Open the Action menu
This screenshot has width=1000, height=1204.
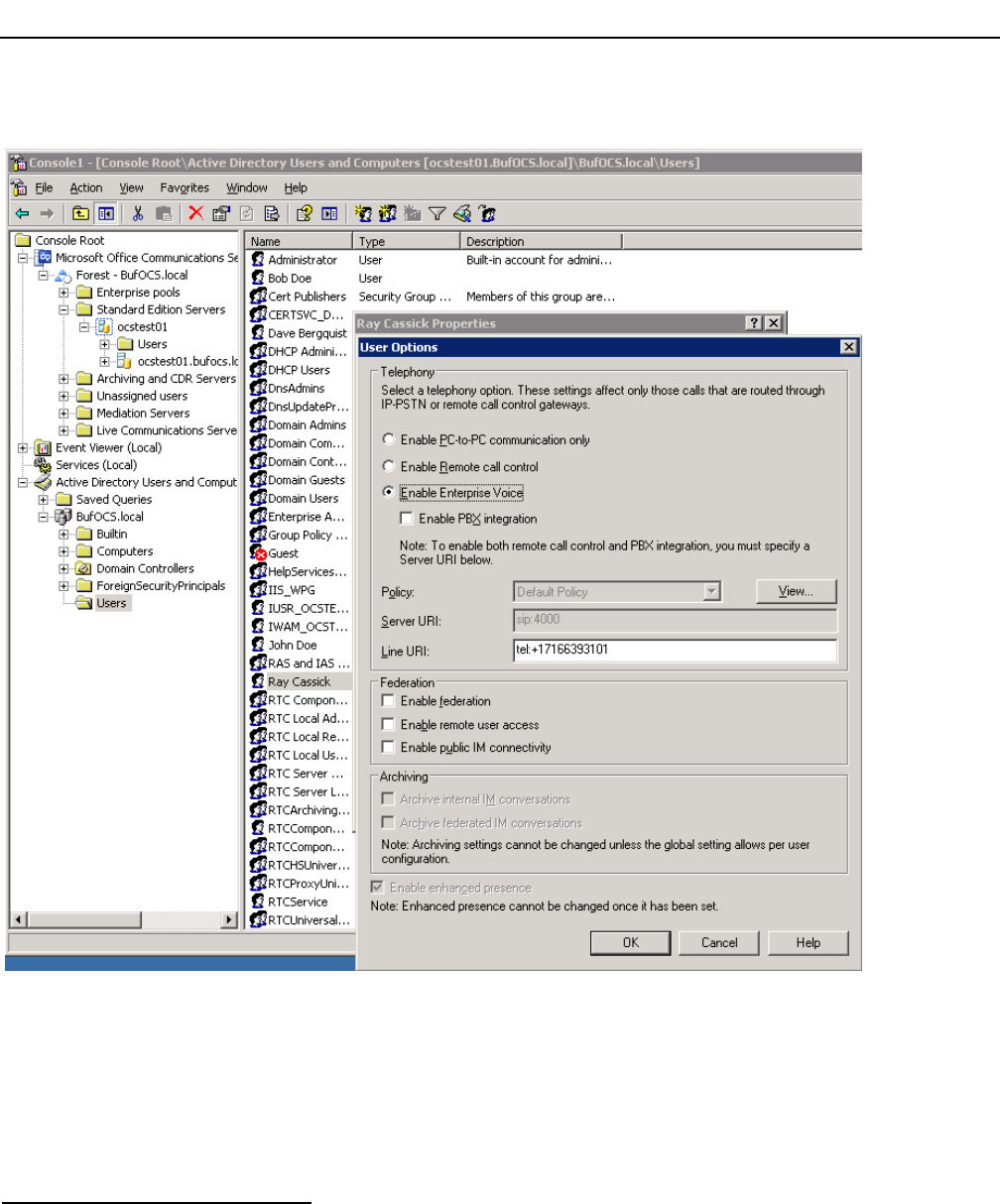(x=85, y=187)
